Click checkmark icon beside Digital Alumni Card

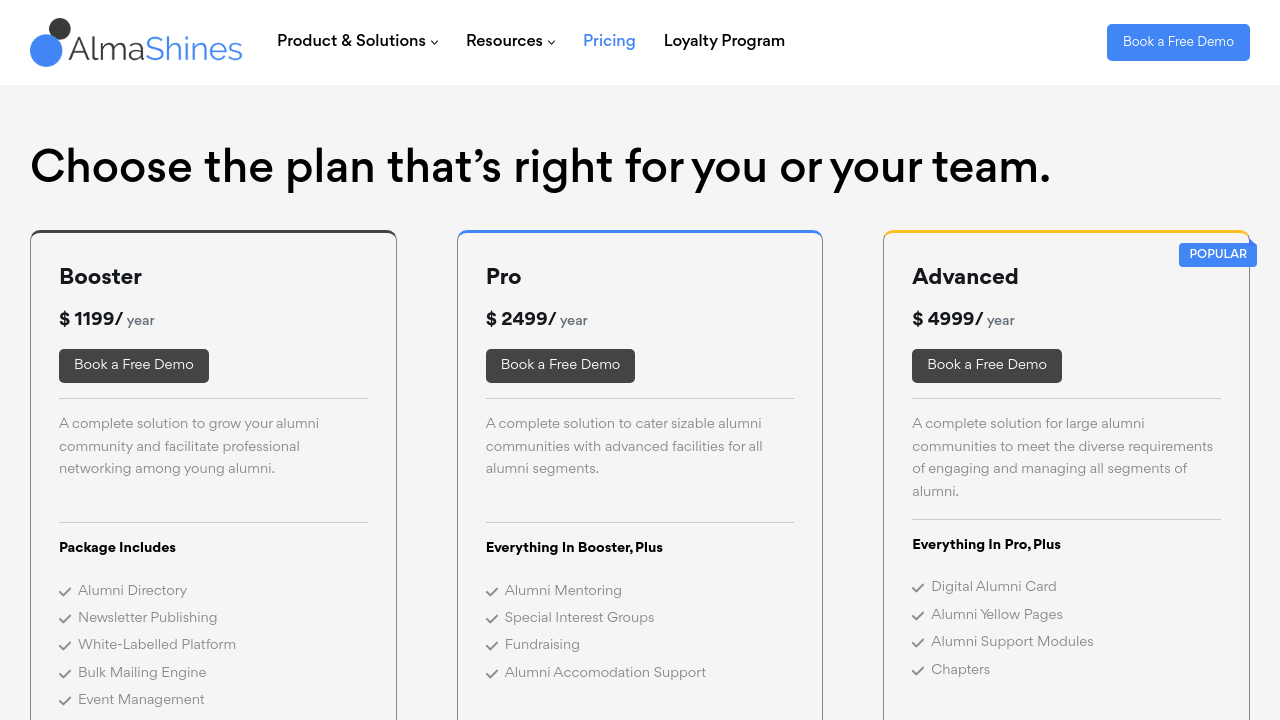pos(918,588)
